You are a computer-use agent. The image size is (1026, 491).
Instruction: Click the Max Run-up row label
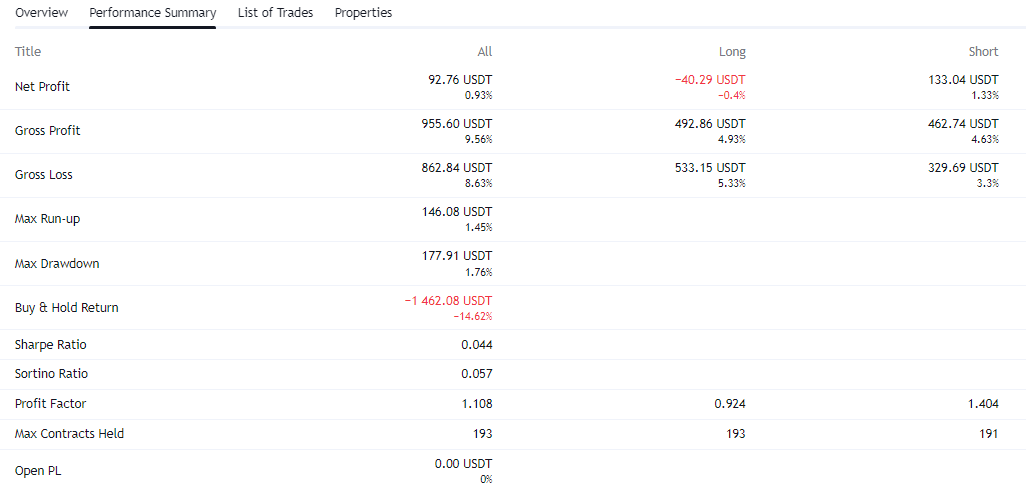point(47,219)
